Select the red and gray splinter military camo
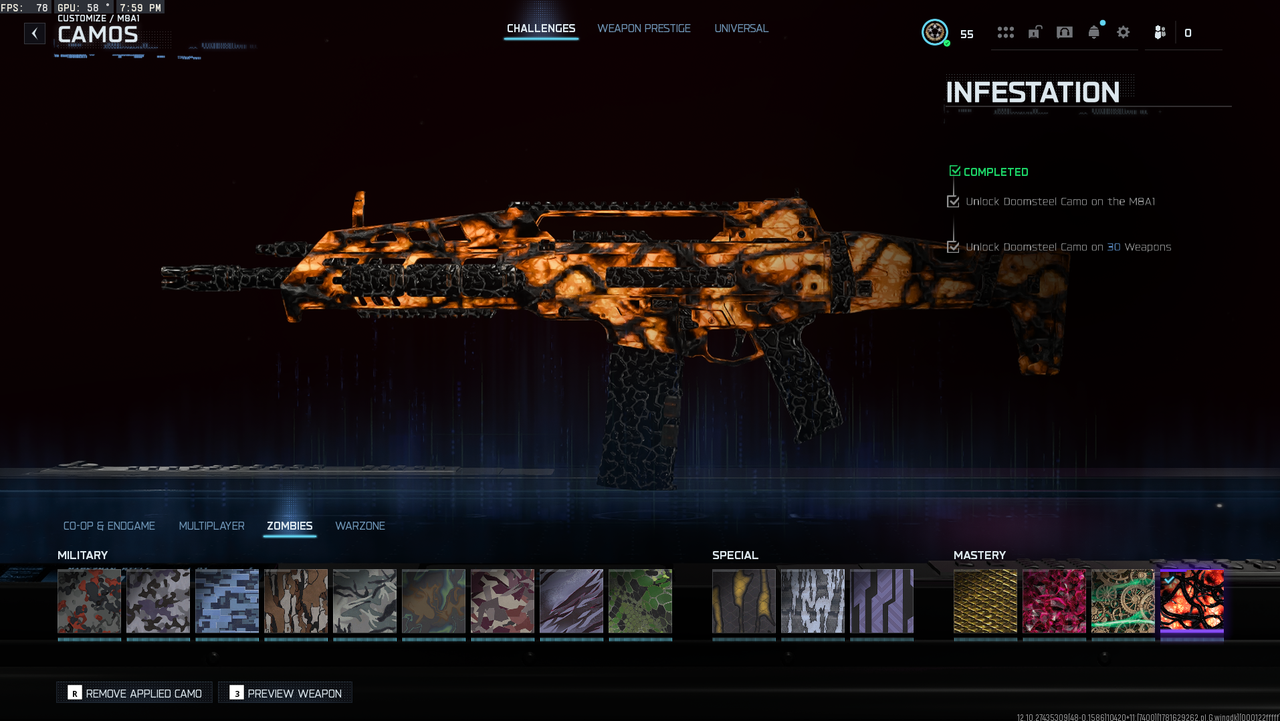 pyautogui.click(x=89, y=602)
